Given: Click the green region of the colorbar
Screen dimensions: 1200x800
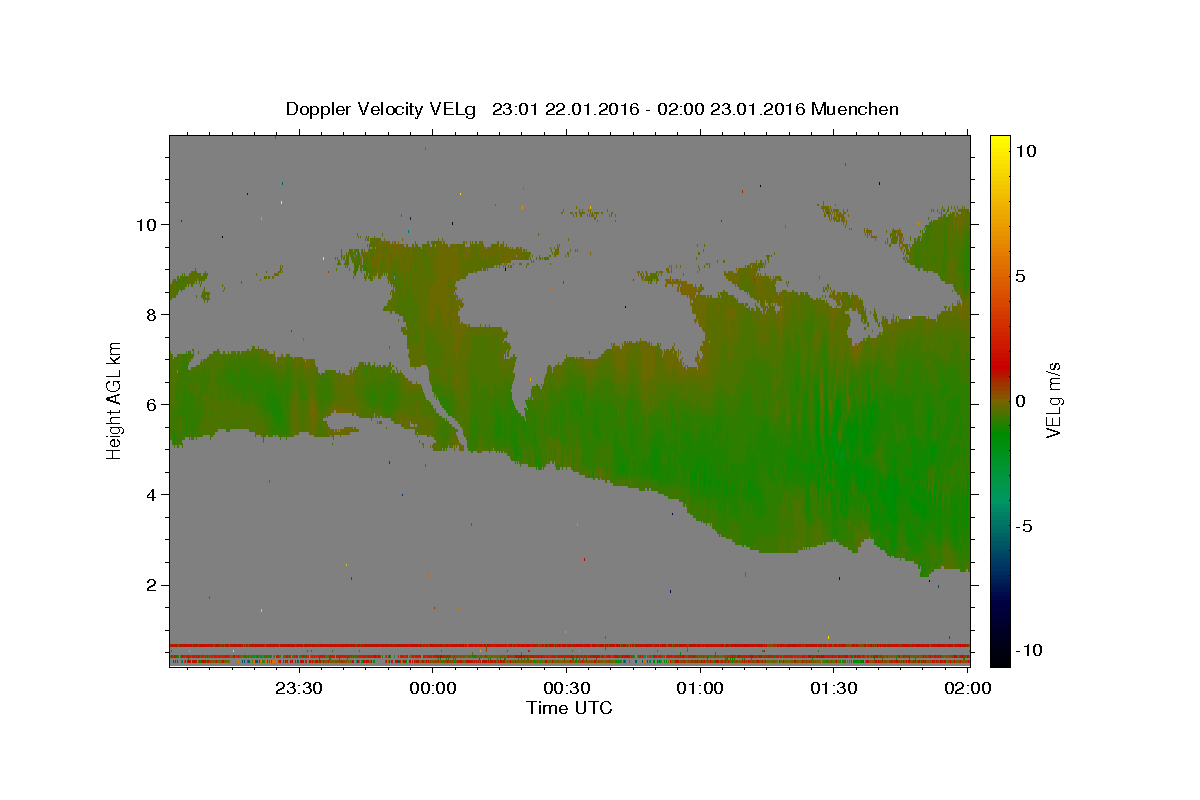Looking at the screenshot, I should [x=999, y=450].
